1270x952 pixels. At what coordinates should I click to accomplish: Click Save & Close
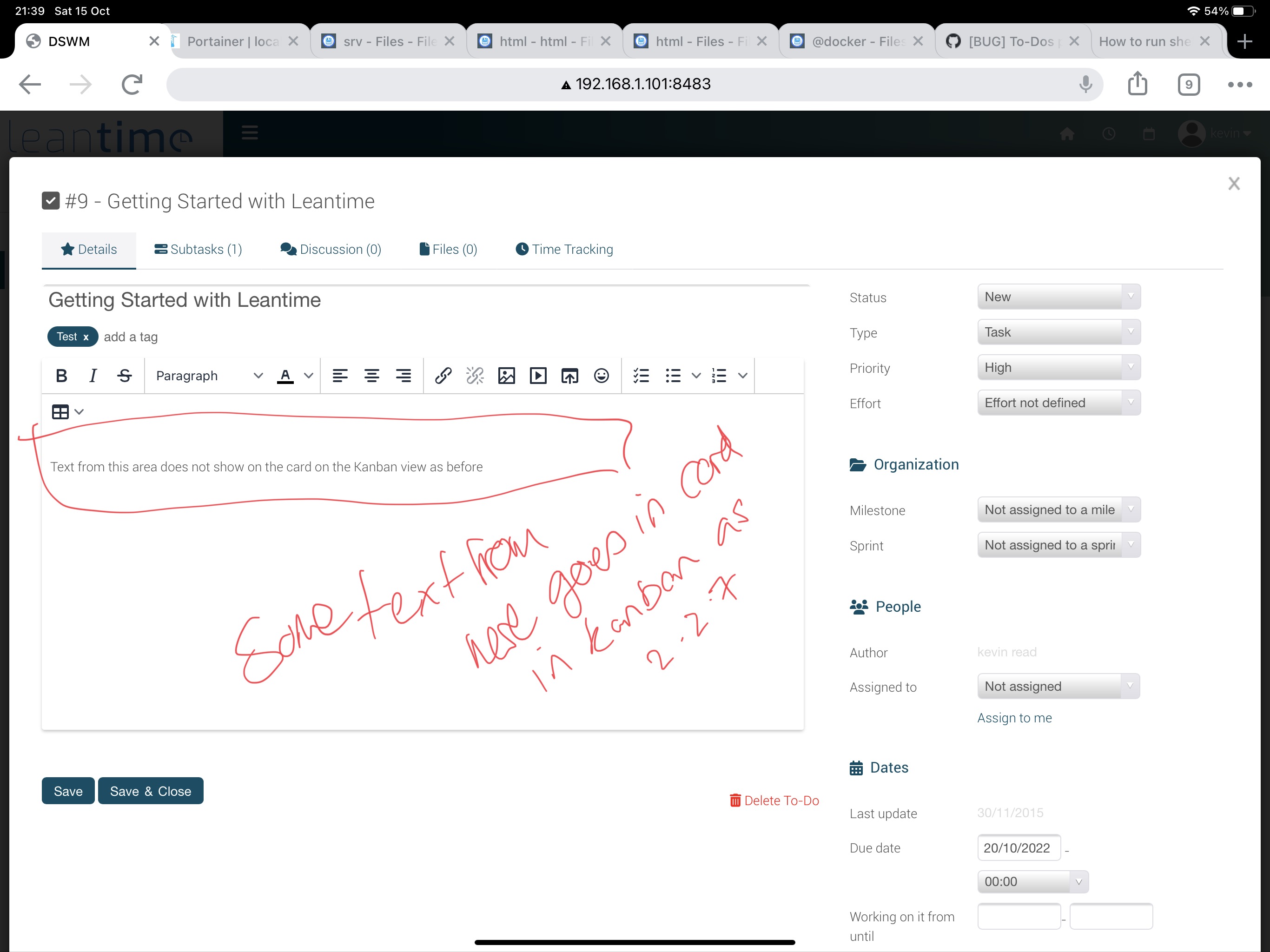(x=151, y=791)
